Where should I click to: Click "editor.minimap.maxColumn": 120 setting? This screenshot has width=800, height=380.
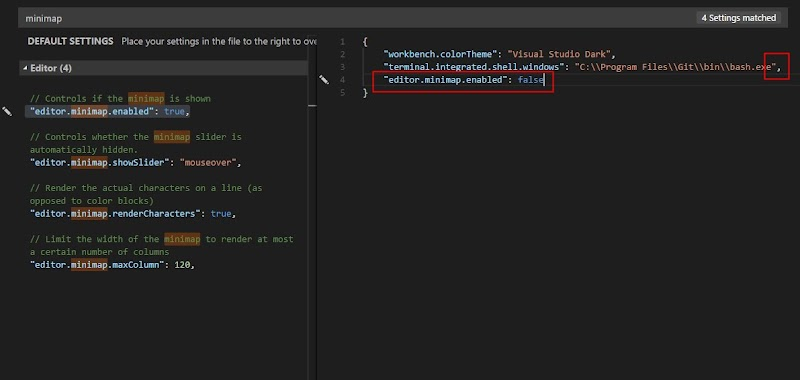[x=112, y=265]
